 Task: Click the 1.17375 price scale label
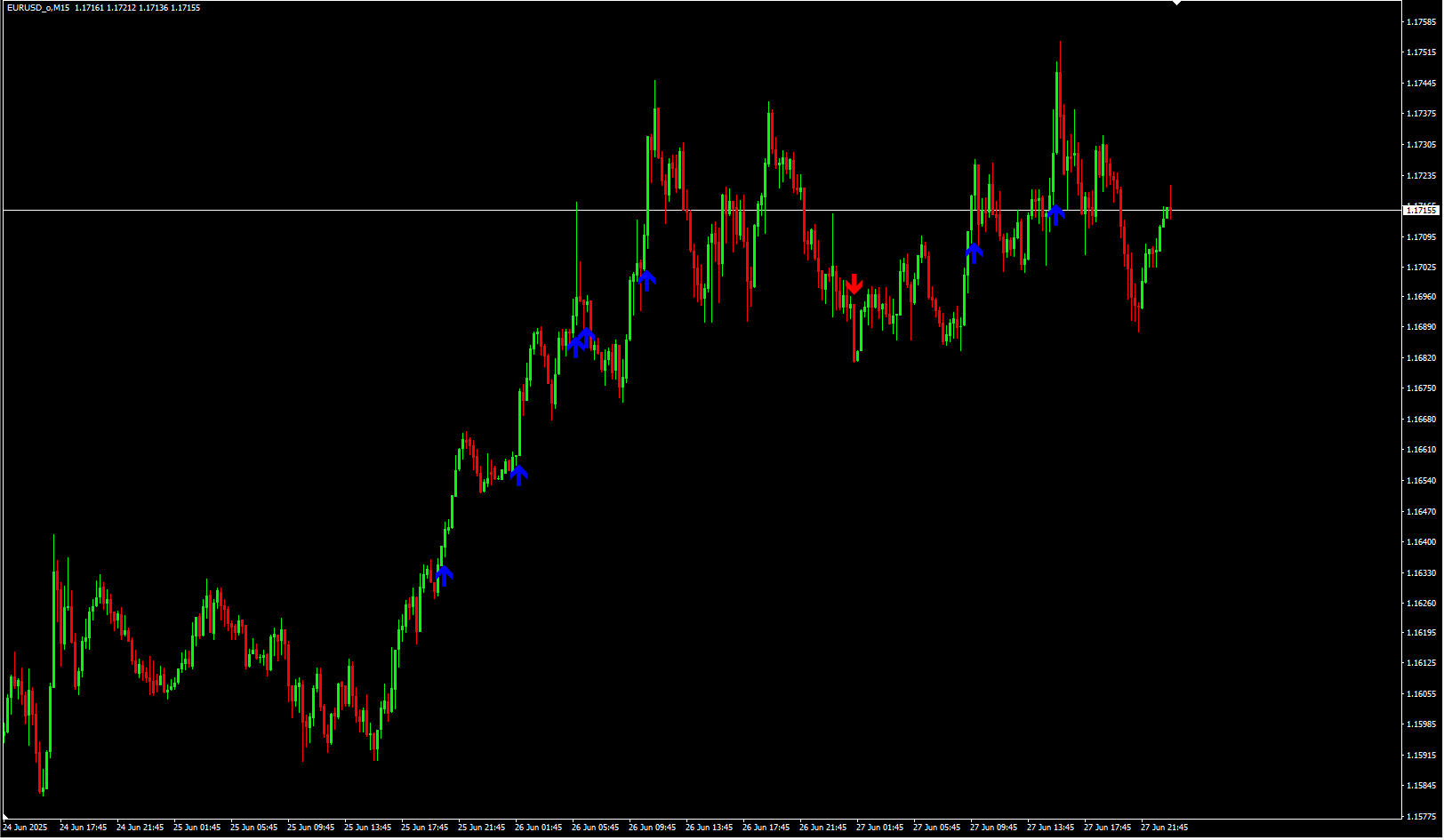[1421, 114]
